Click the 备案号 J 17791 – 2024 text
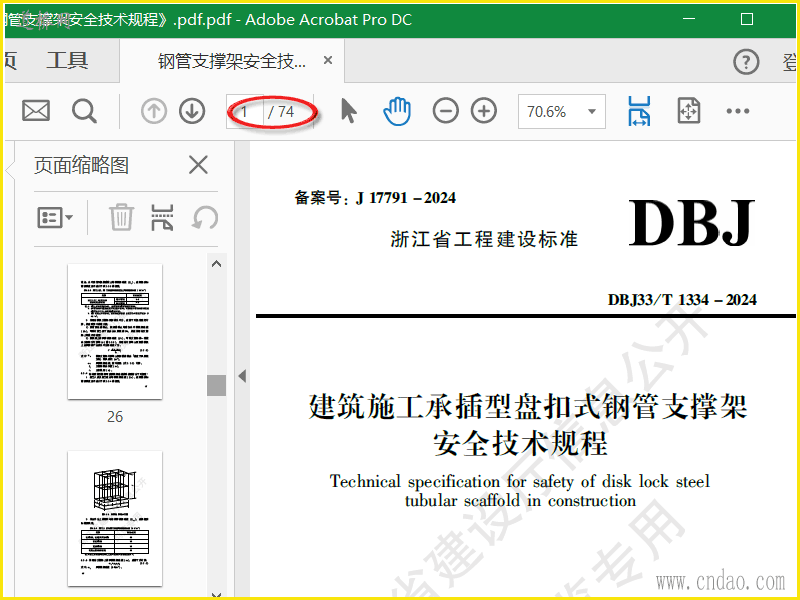This screenshot has height=600, width=800. coord(375,197)
